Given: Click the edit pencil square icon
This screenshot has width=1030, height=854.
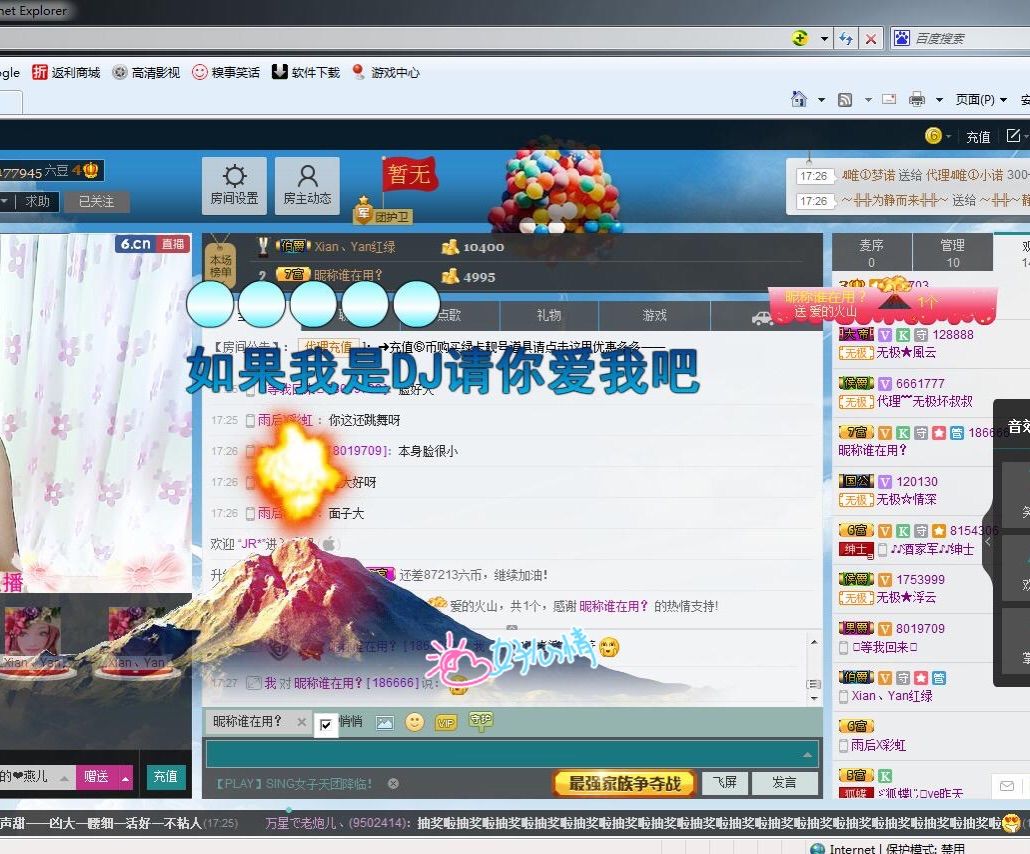Looking at the screenshot, I should click(x=1014, y=135).
